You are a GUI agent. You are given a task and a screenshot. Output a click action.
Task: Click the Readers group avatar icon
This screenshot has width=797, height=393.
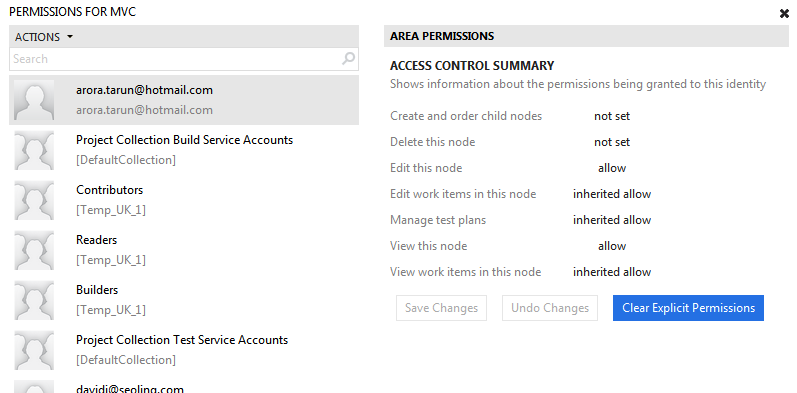[34, 250]
